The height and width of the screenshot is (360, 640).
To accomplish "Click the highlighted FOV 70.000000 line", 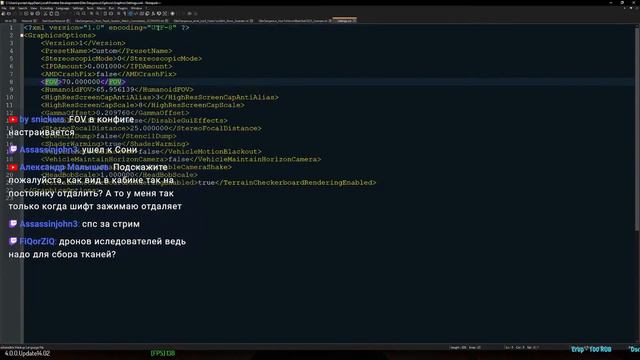I will 83,82.
